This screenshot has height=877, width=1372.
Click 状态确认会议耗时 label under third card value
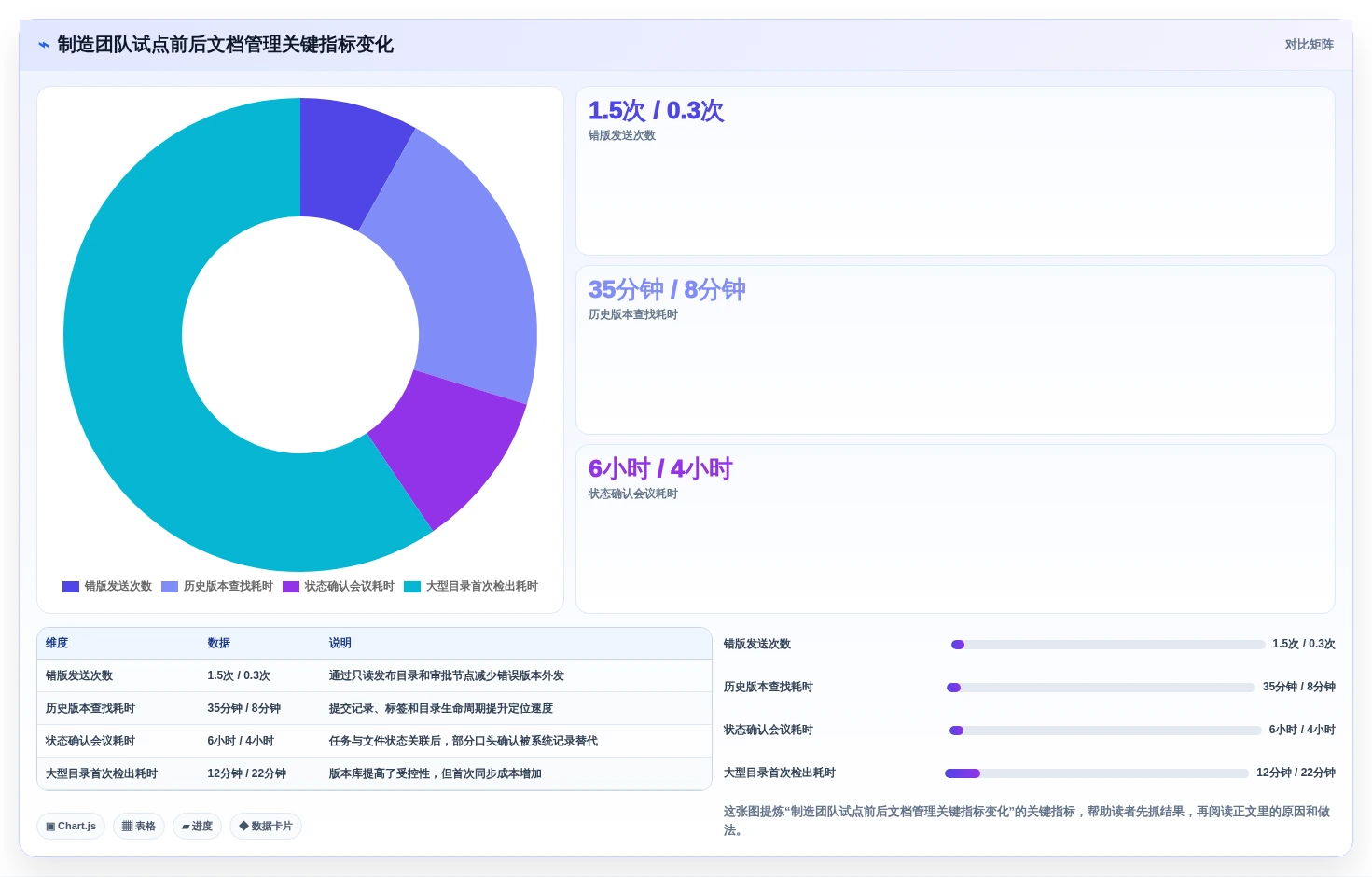tap(632, 494)
